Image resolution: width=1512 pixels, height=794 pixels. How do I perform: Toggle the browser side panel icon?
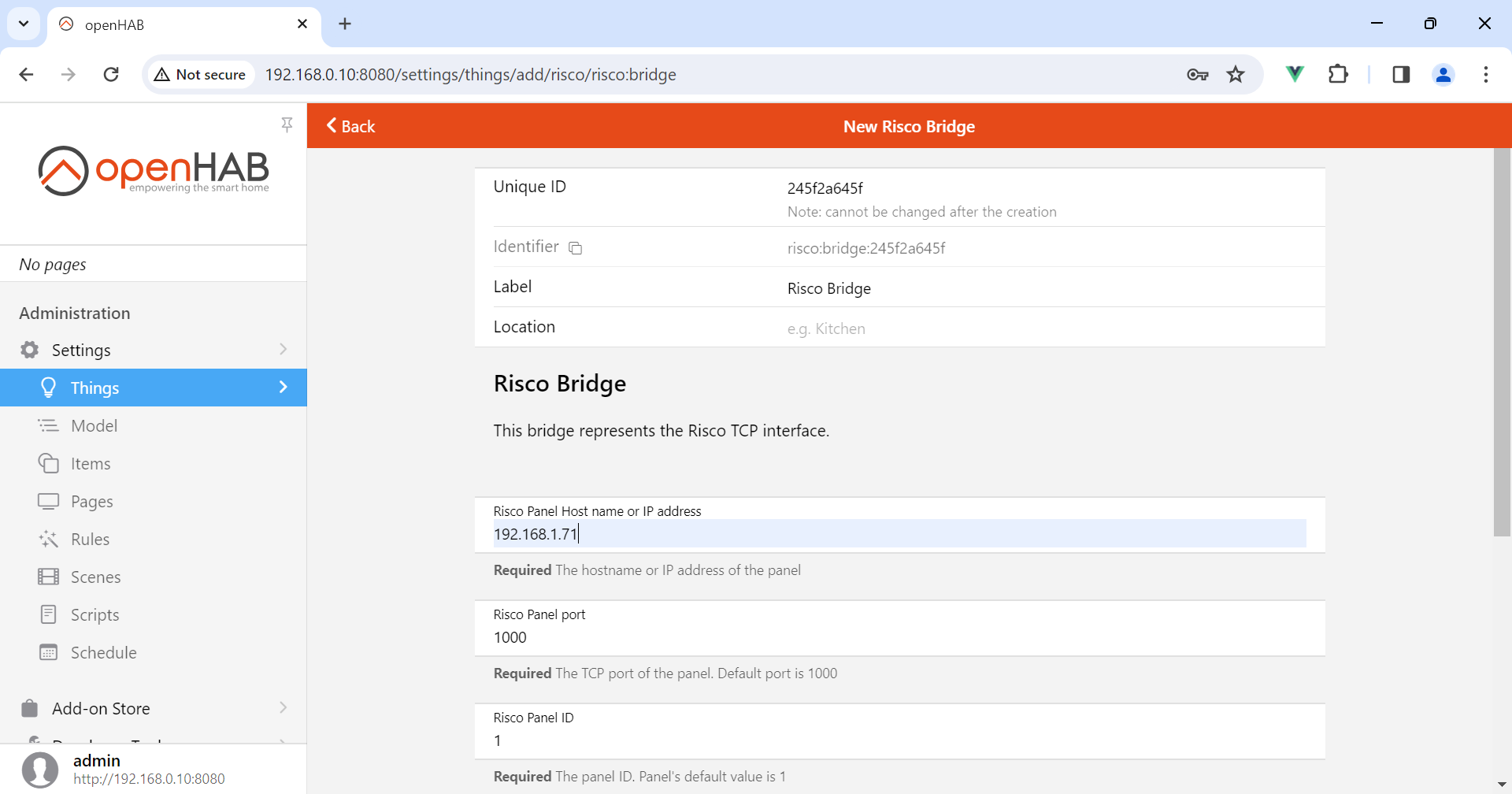tap(1400, 75)
